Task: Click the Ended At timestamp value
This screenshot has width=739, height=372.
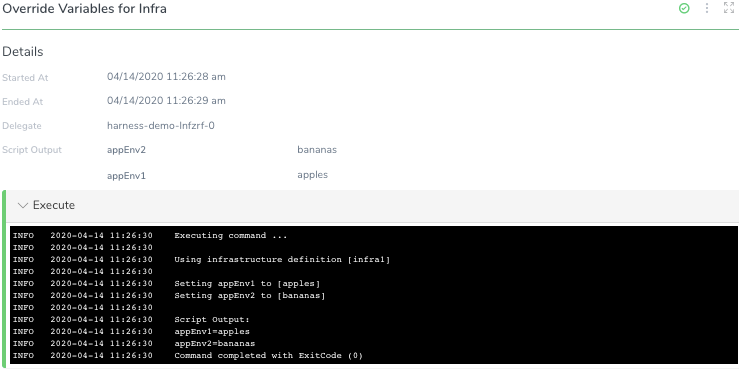Action: point(166,100)
